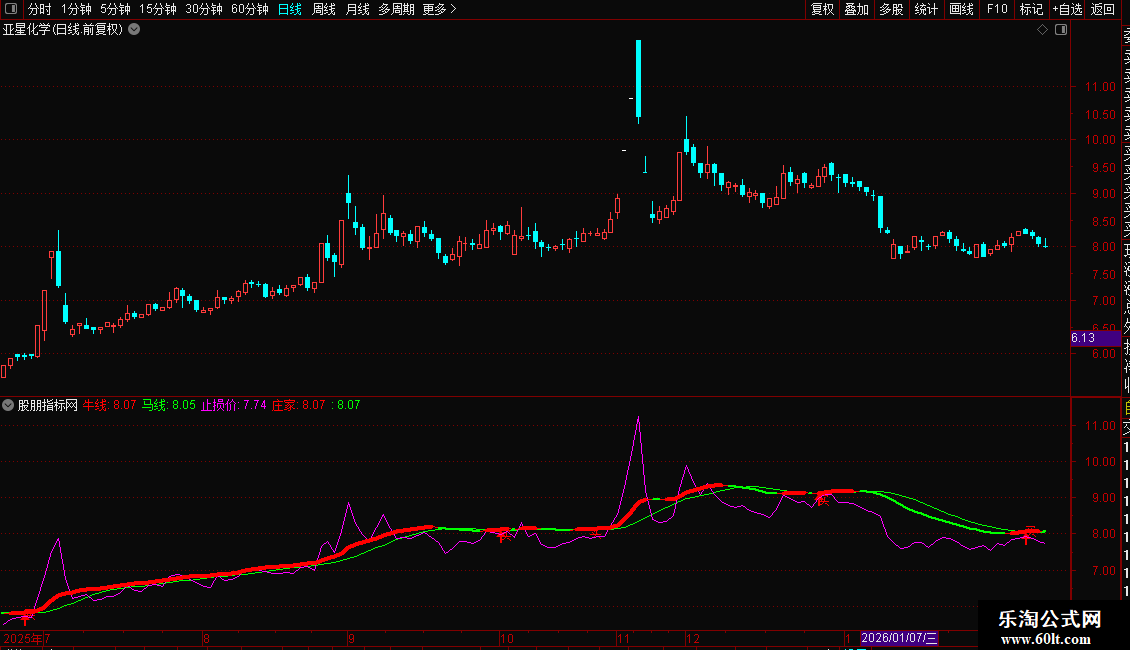Select the 15分钟 period
The height and width of the screenshot is (650, 1130).
[157, 9]
